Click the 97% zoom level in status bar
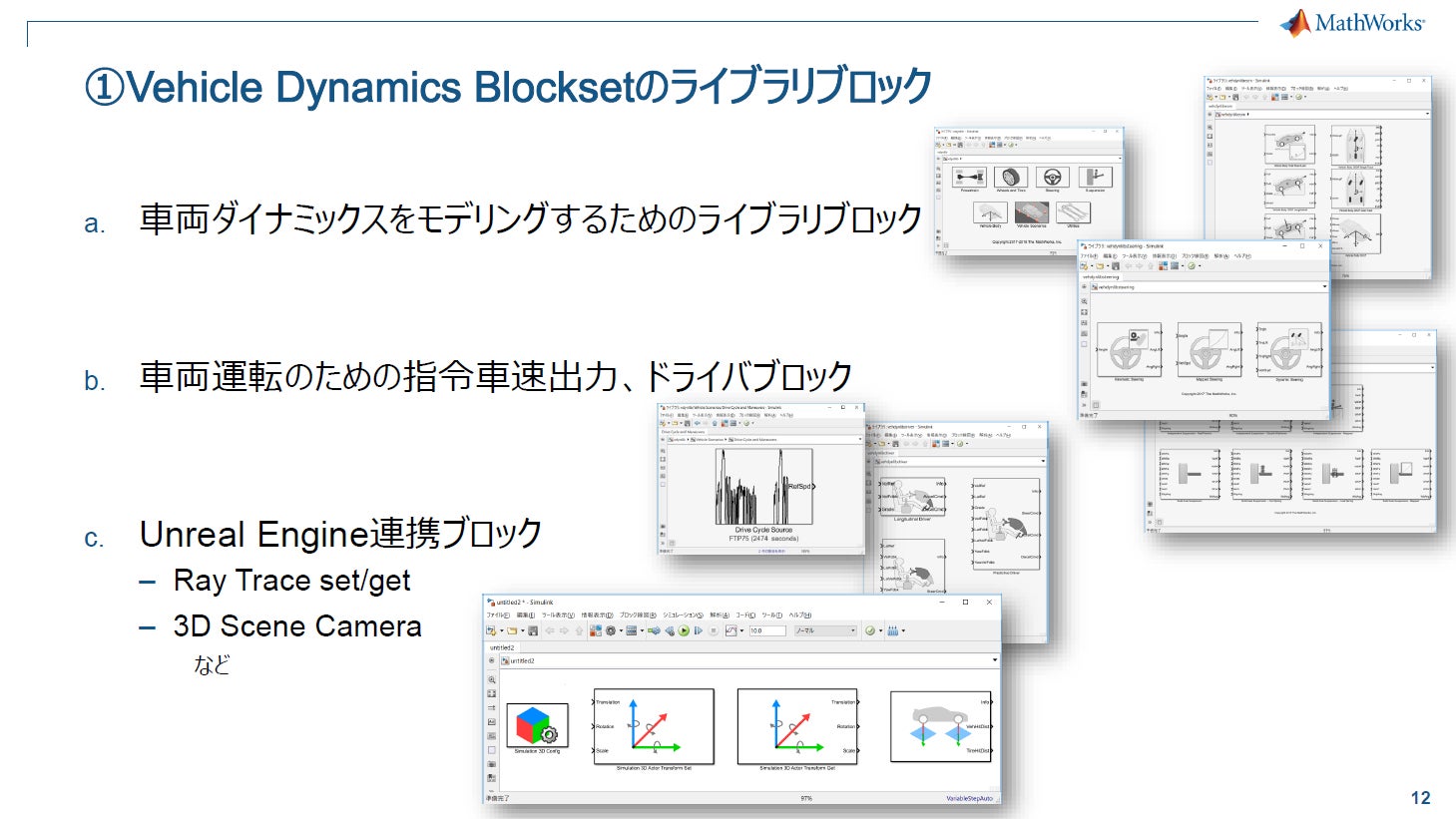 806,798
